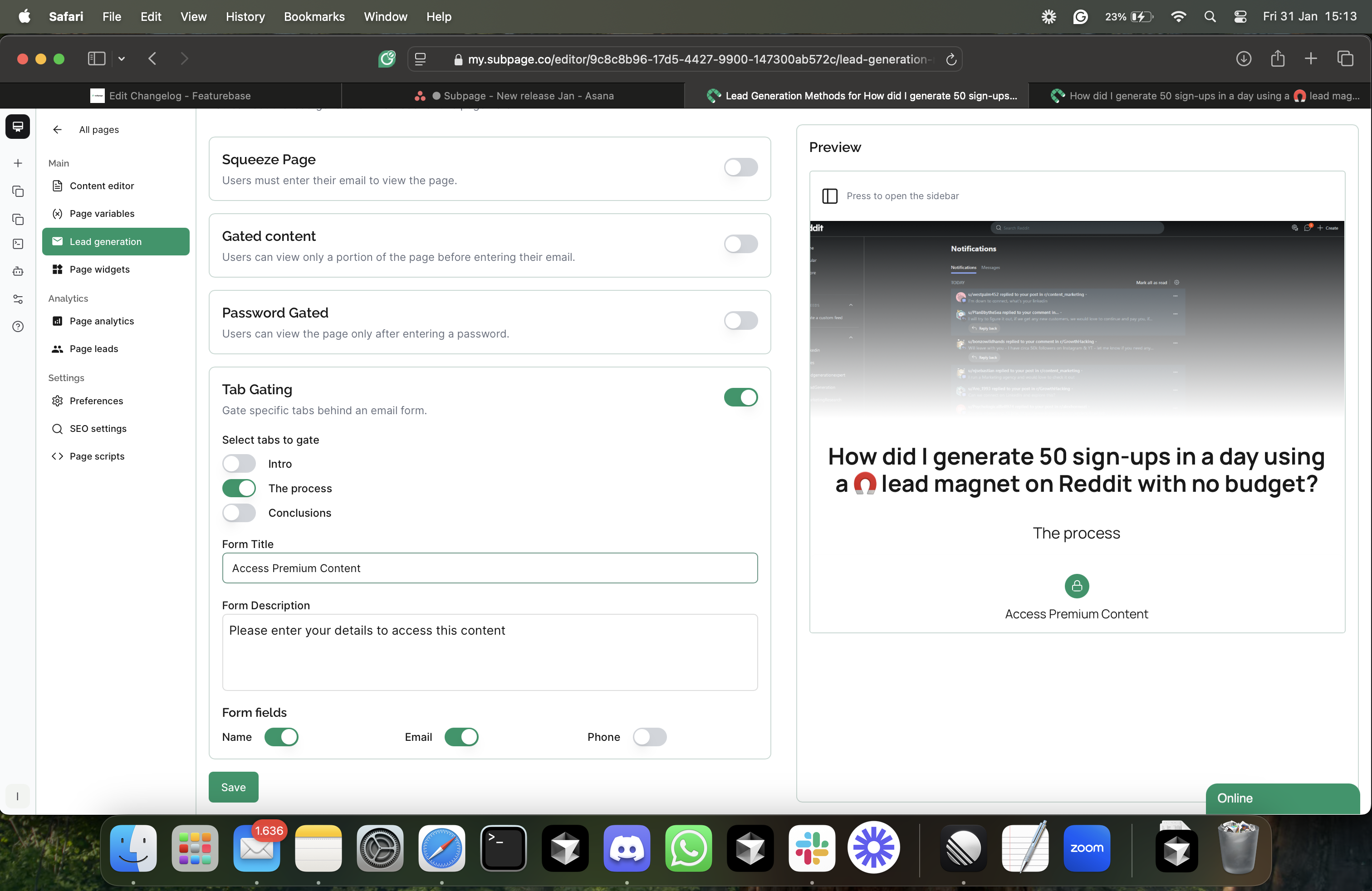Open the Safari downloads icon
Viewport: 1372px width, 891px height.
coord(1244,59)
